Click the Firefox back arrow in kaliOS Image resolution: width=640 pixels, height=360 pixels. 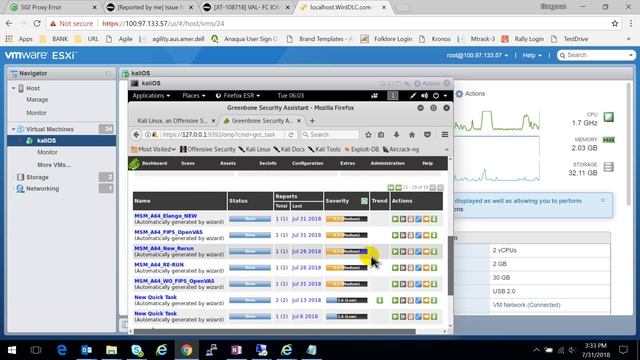point(136,135)
